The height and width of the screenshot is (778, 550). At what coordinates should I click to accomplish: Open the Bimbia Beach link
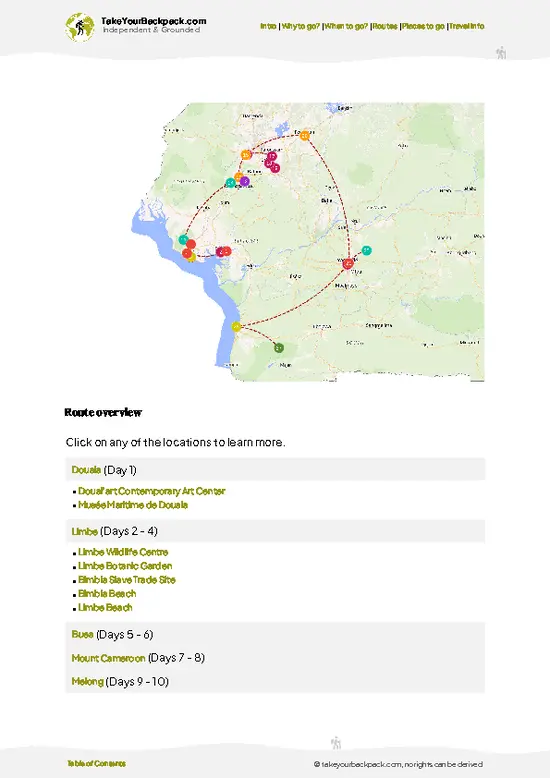tap(107, 593)
